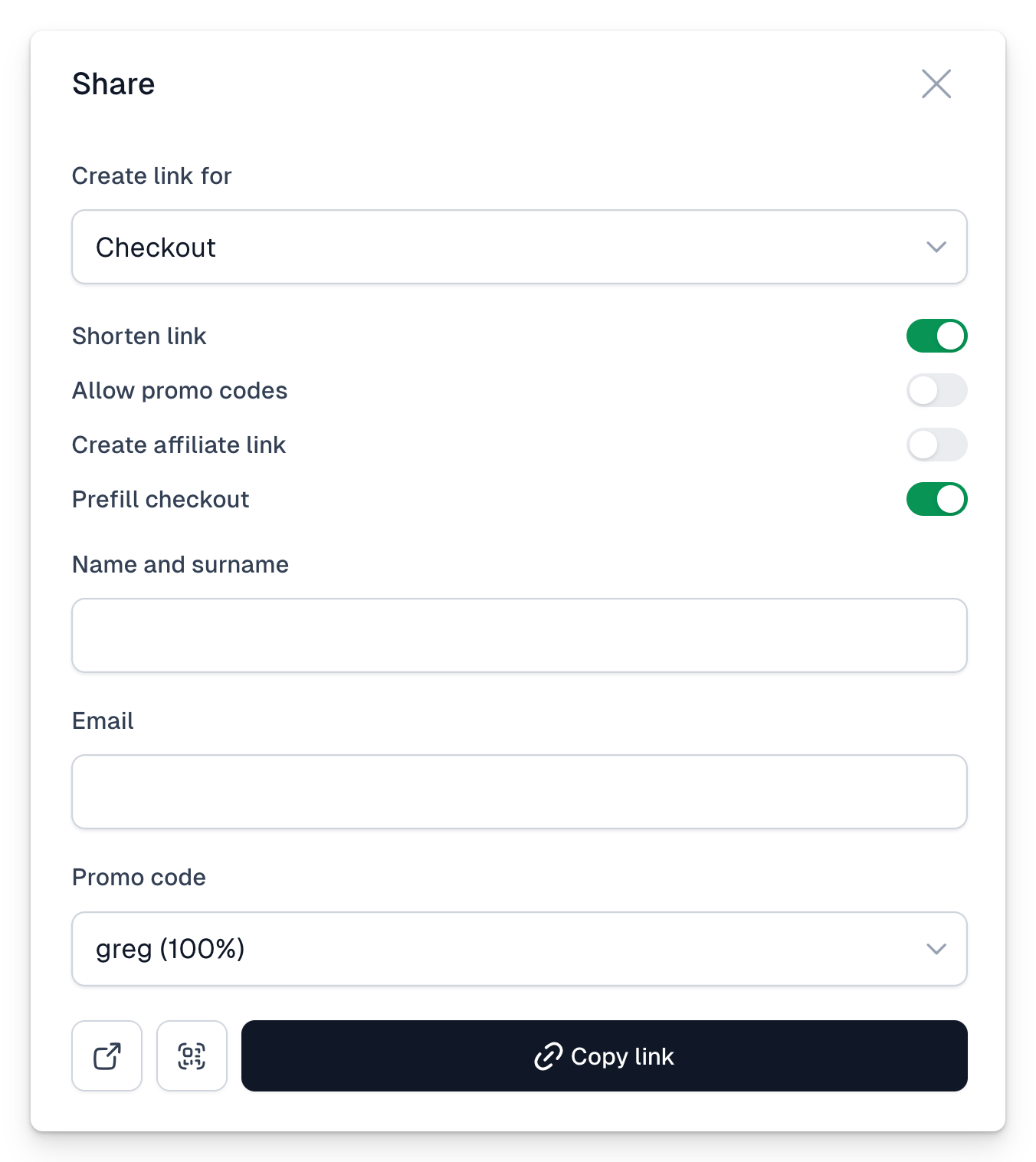
Task: Turn on Create affiliate link switch
Action: 936,445
